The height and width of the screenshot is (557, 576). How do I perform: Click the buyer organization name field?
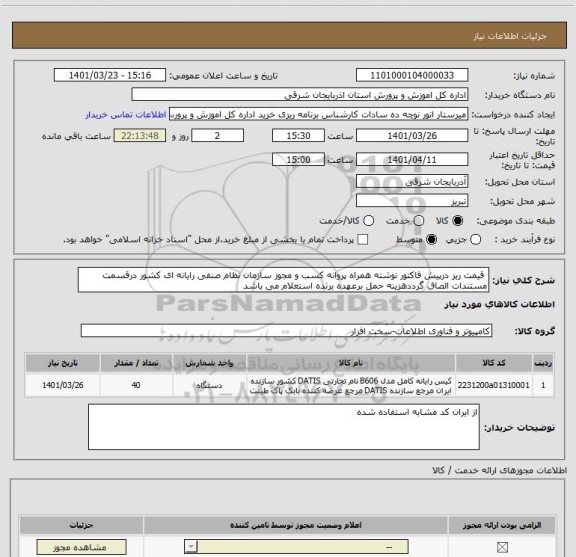point(299,95)
